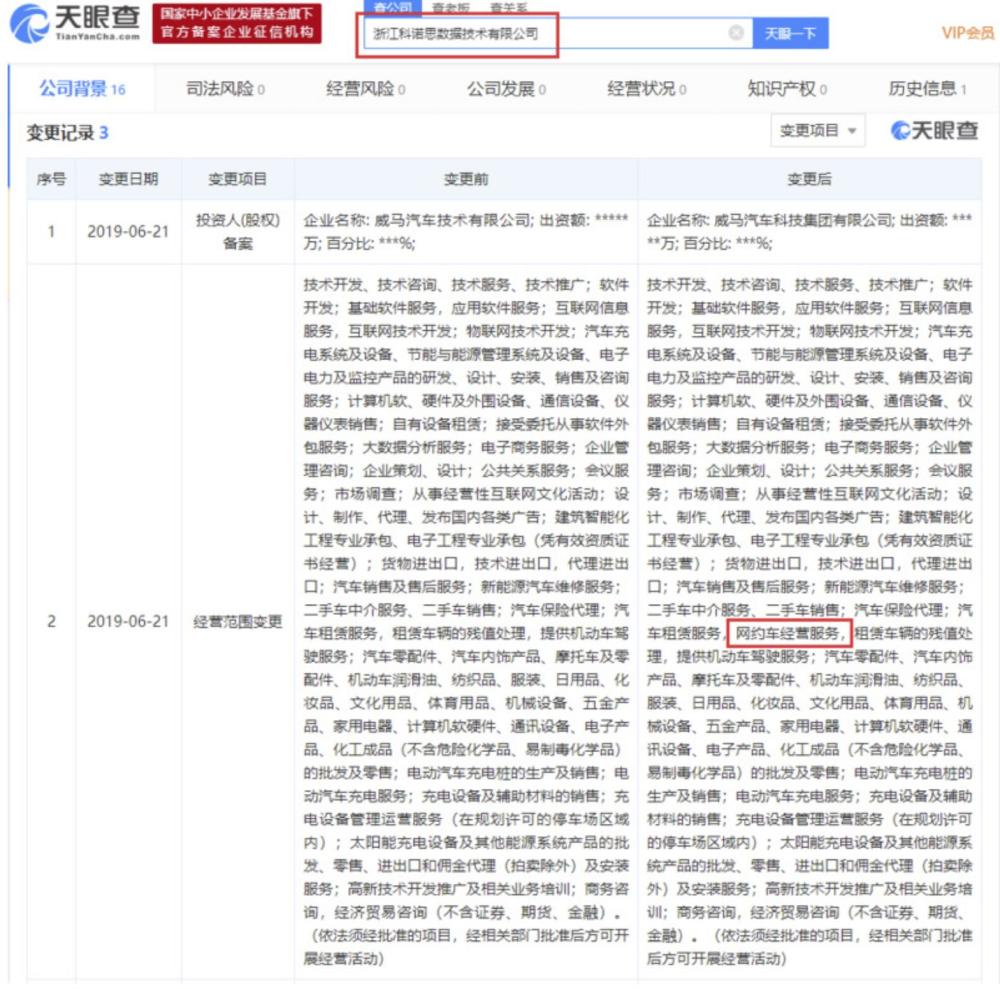
Task: Select the 查公司 search tab
Action: (392, 8)
